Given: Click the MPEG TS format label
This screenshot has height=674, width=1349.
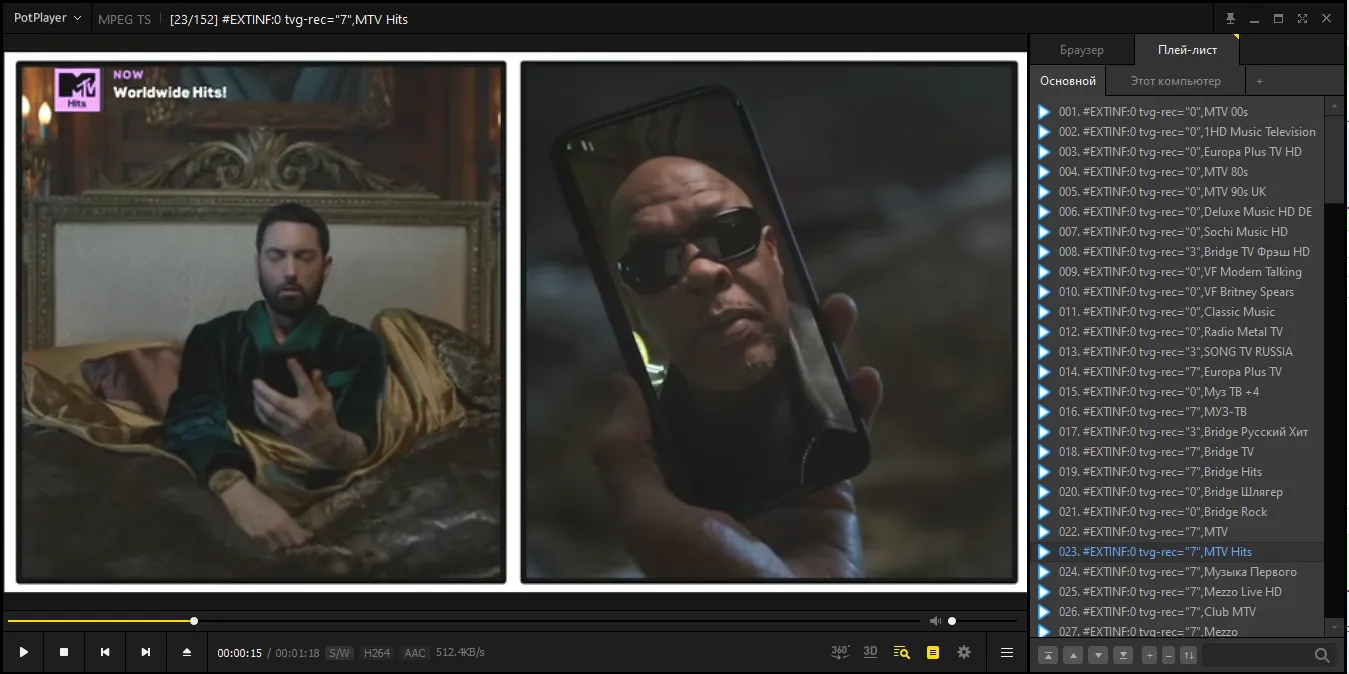Looking at the screenshot, I should [124, 19].
